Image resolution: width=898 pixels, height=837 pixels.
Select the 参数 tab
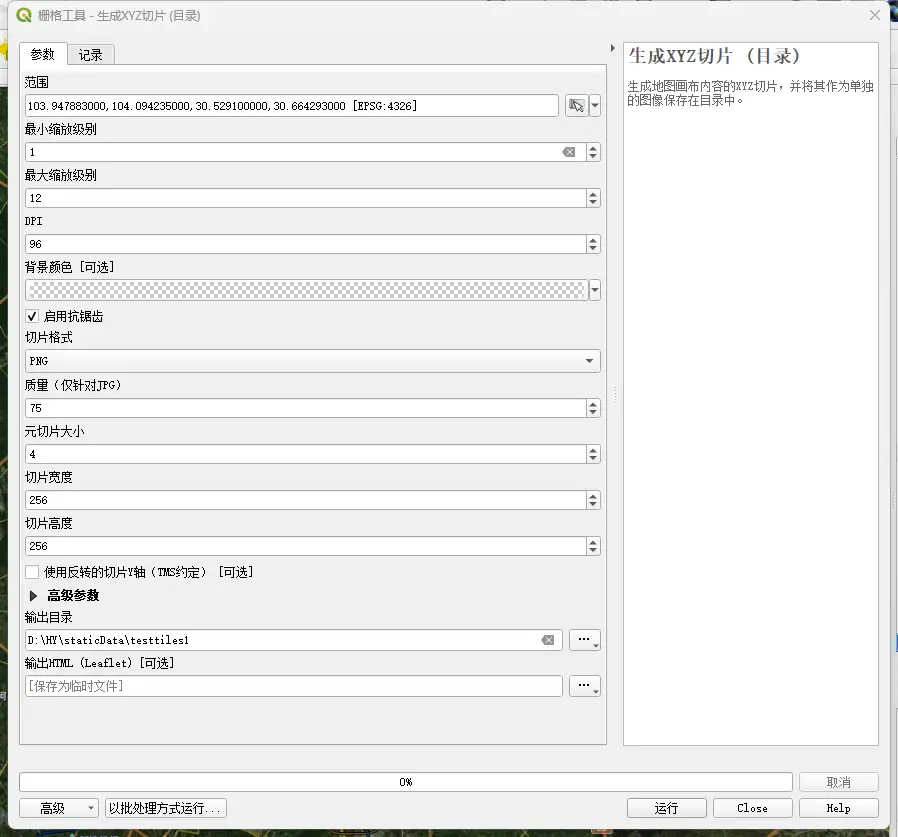click(x=43, y=54)
